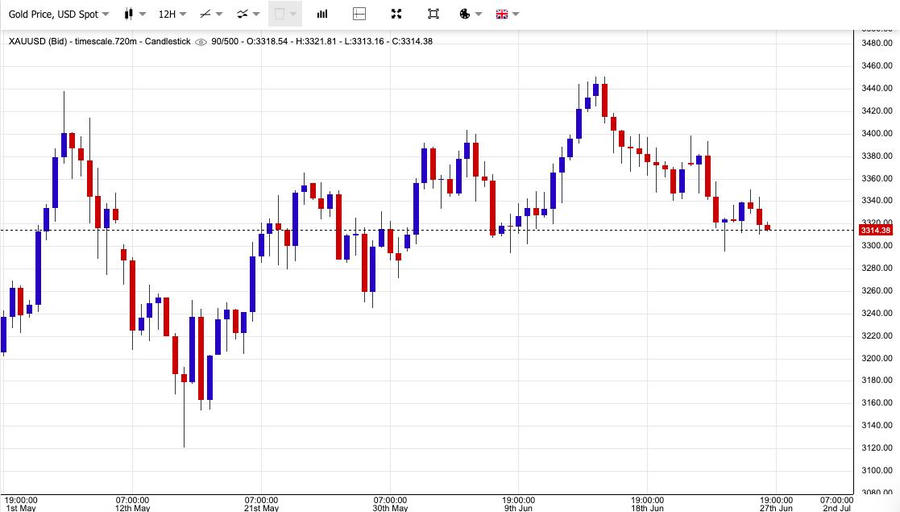The width and height of the screenshot is (900, 512).
Task: Click the 1st May date axis label
Action: 21,507
